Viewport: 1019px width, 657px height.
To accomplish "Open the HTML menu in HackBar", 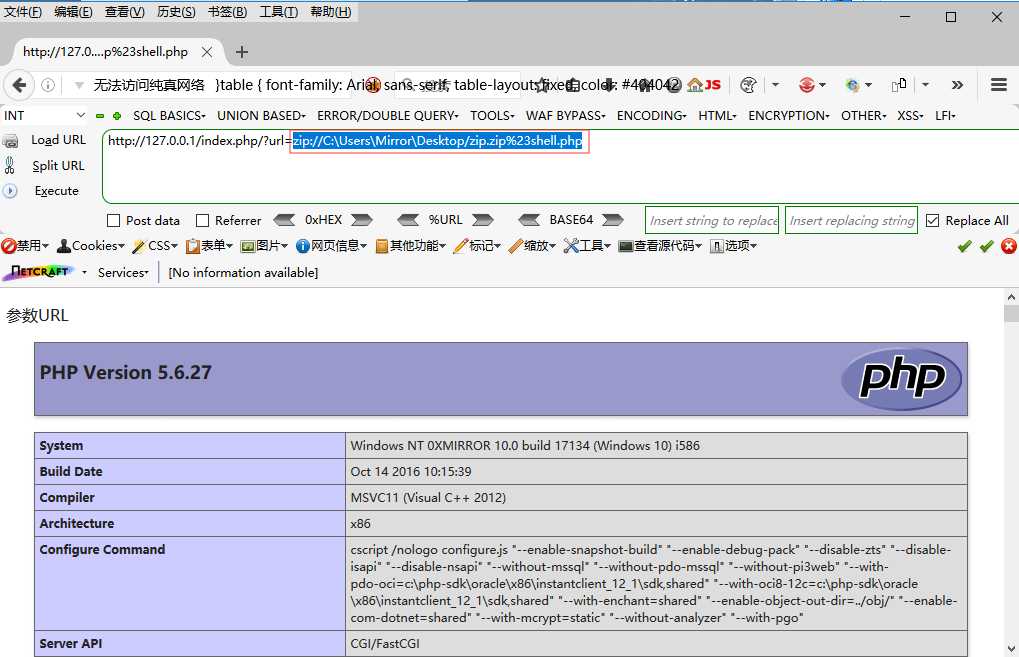I will point(717,116).
